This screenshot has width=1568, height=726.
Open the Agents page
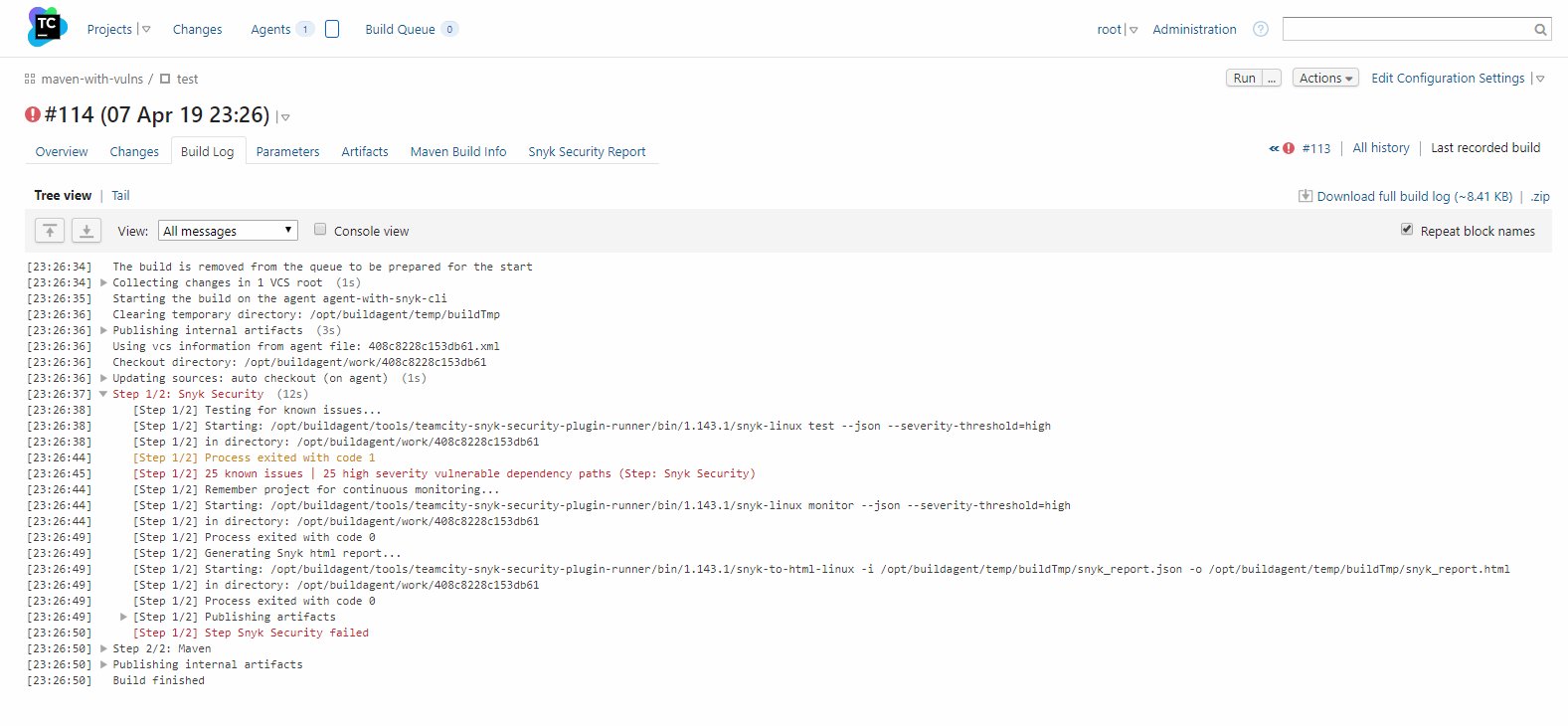pyautogui.click(x=270, y=29)
